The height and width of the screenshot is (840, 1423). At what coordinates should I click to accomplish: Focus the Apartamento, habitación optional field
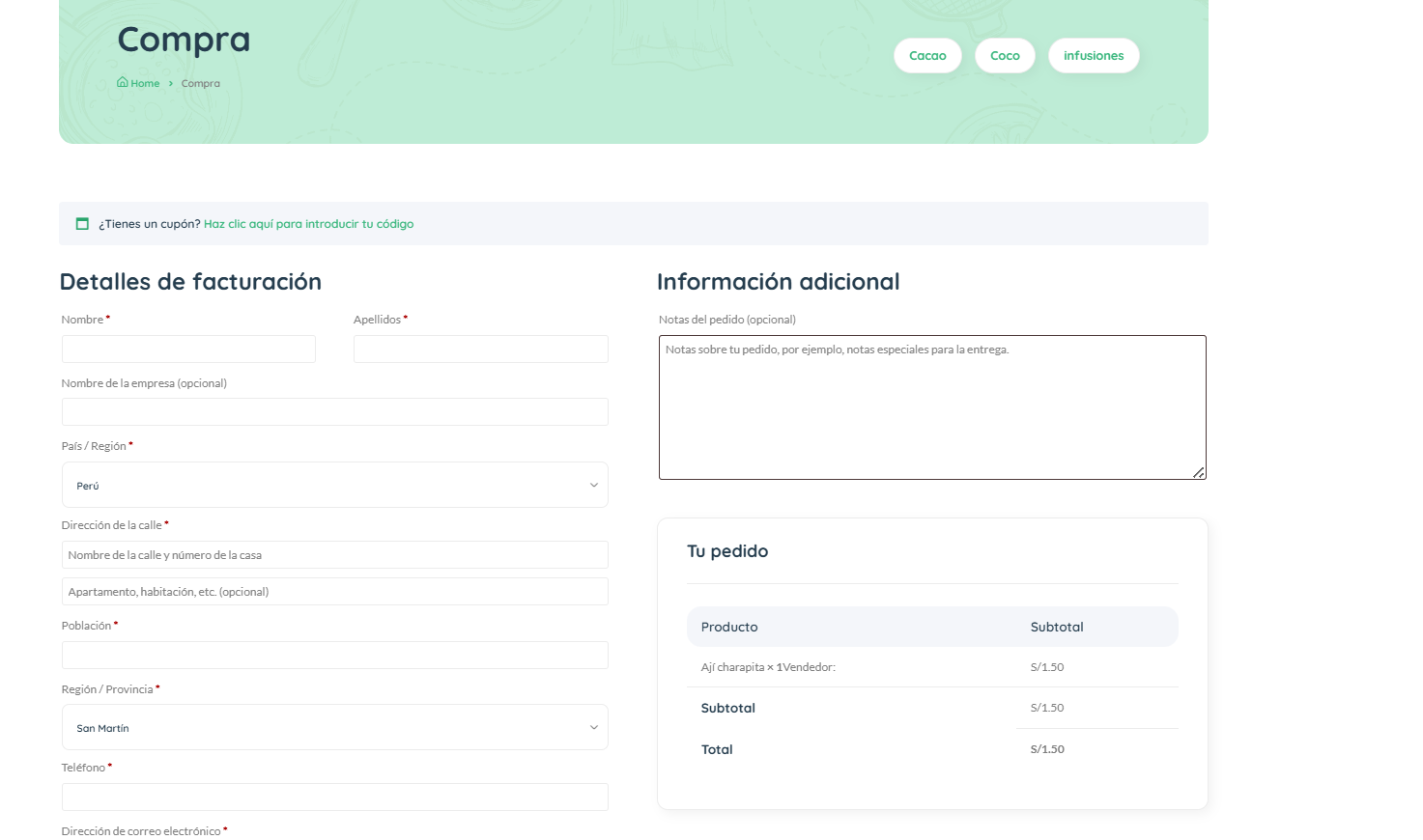[x=334, y=592]
